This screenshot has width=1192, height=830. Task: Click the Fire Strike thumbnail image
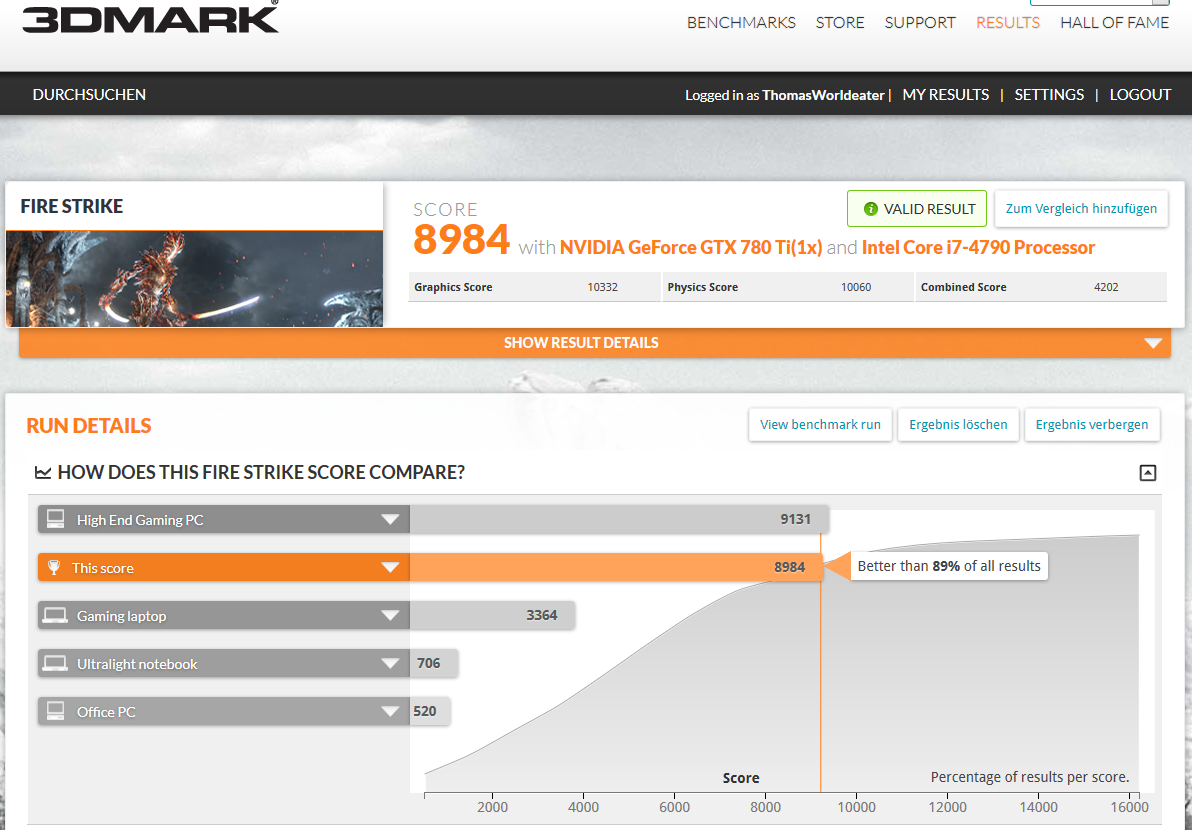194,279
